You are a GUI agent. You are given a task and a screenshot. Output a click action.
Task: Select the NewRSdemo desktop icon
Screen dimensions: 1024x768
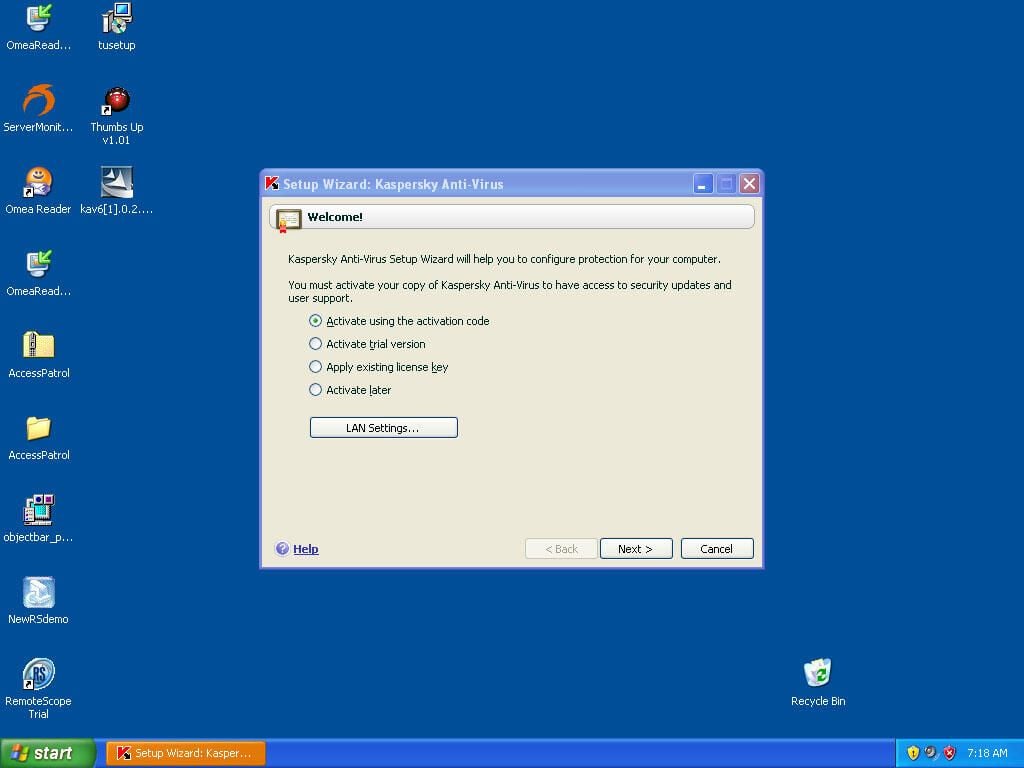coord(39,592)
